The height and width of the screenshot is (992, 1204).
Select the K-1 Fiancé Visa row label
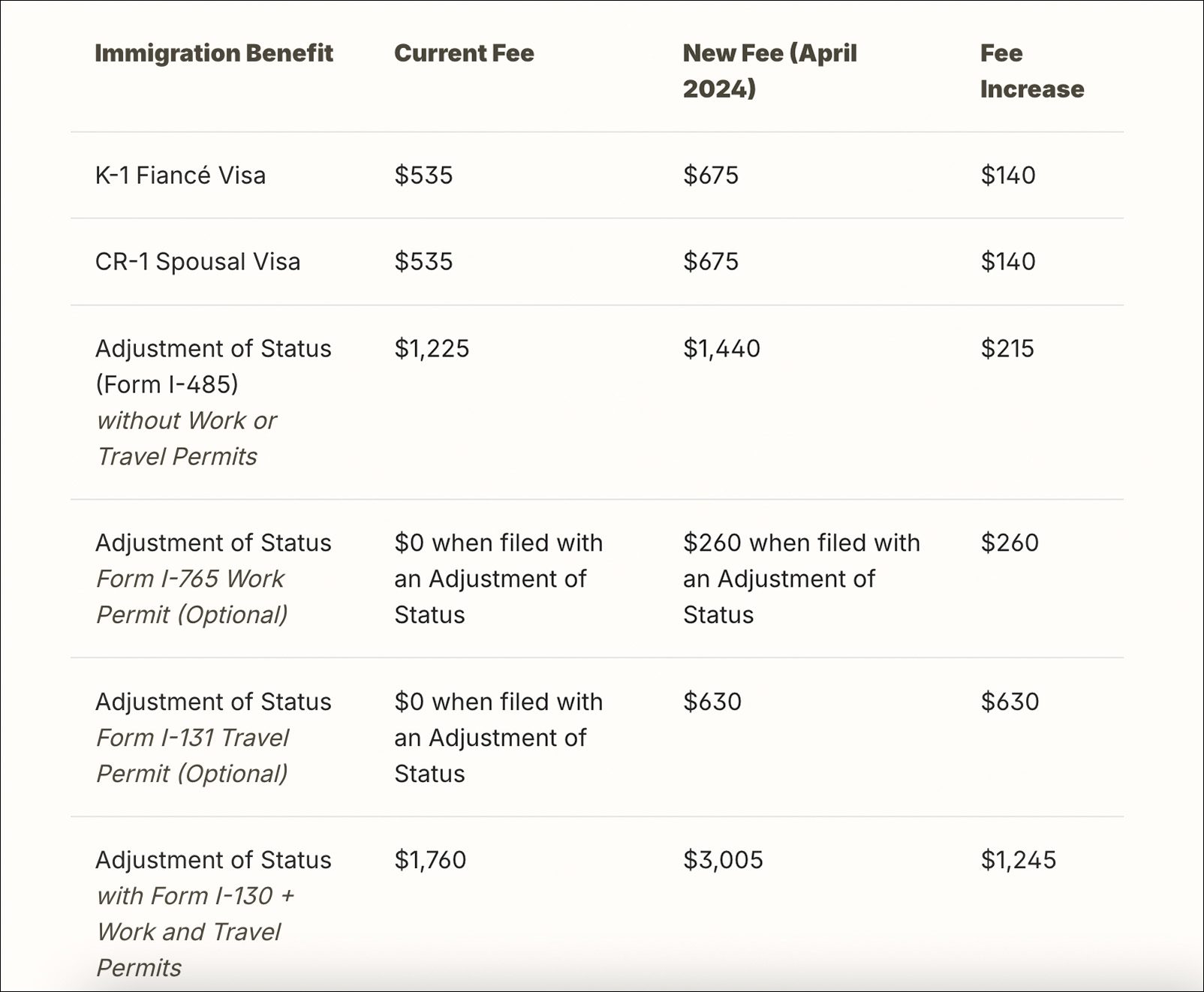180,176
